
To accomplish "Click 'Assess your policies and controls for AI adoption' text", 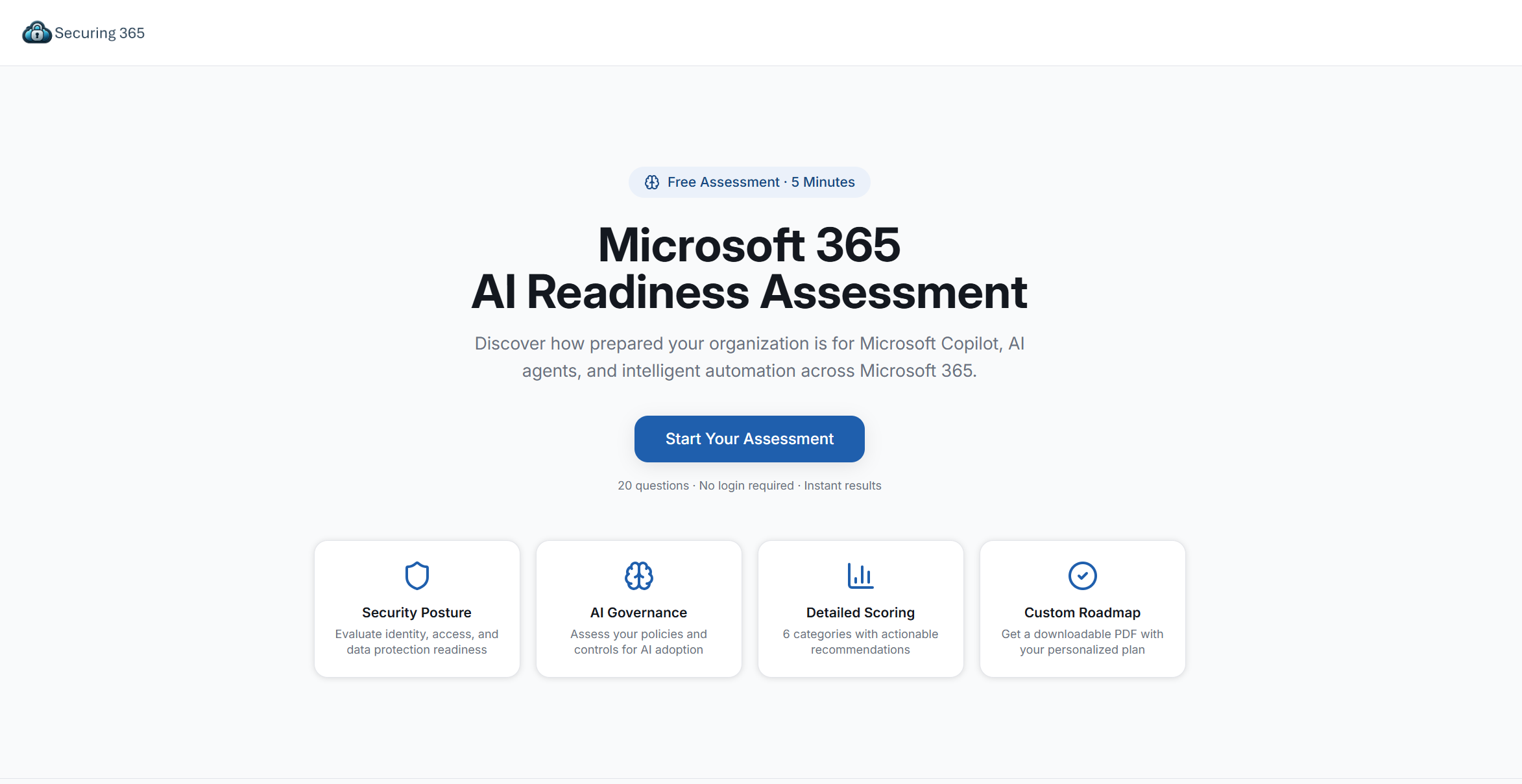I will [639, 642].
